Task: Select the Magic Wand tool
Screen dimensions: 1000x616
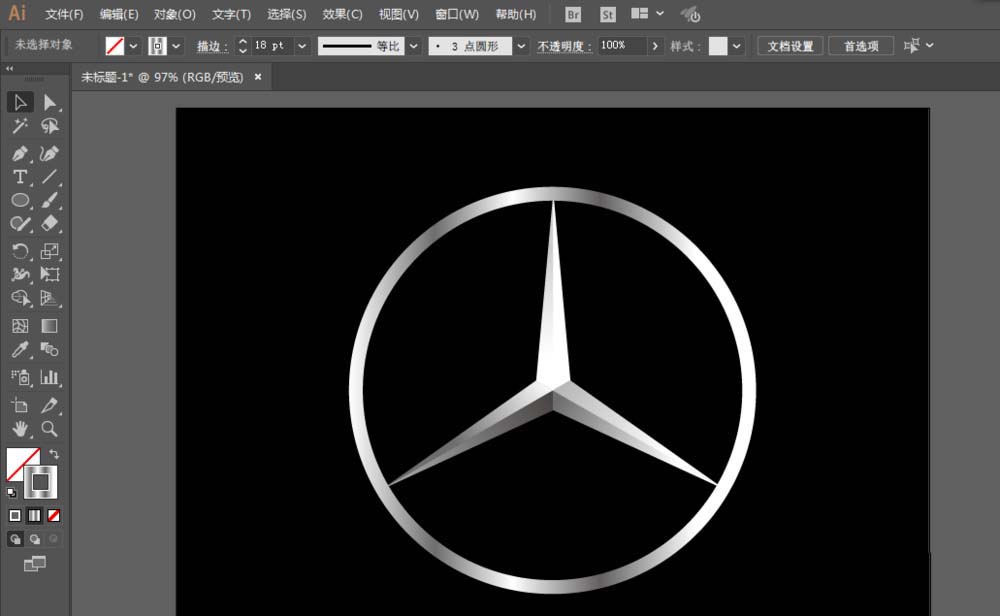Action: (19, 126)
